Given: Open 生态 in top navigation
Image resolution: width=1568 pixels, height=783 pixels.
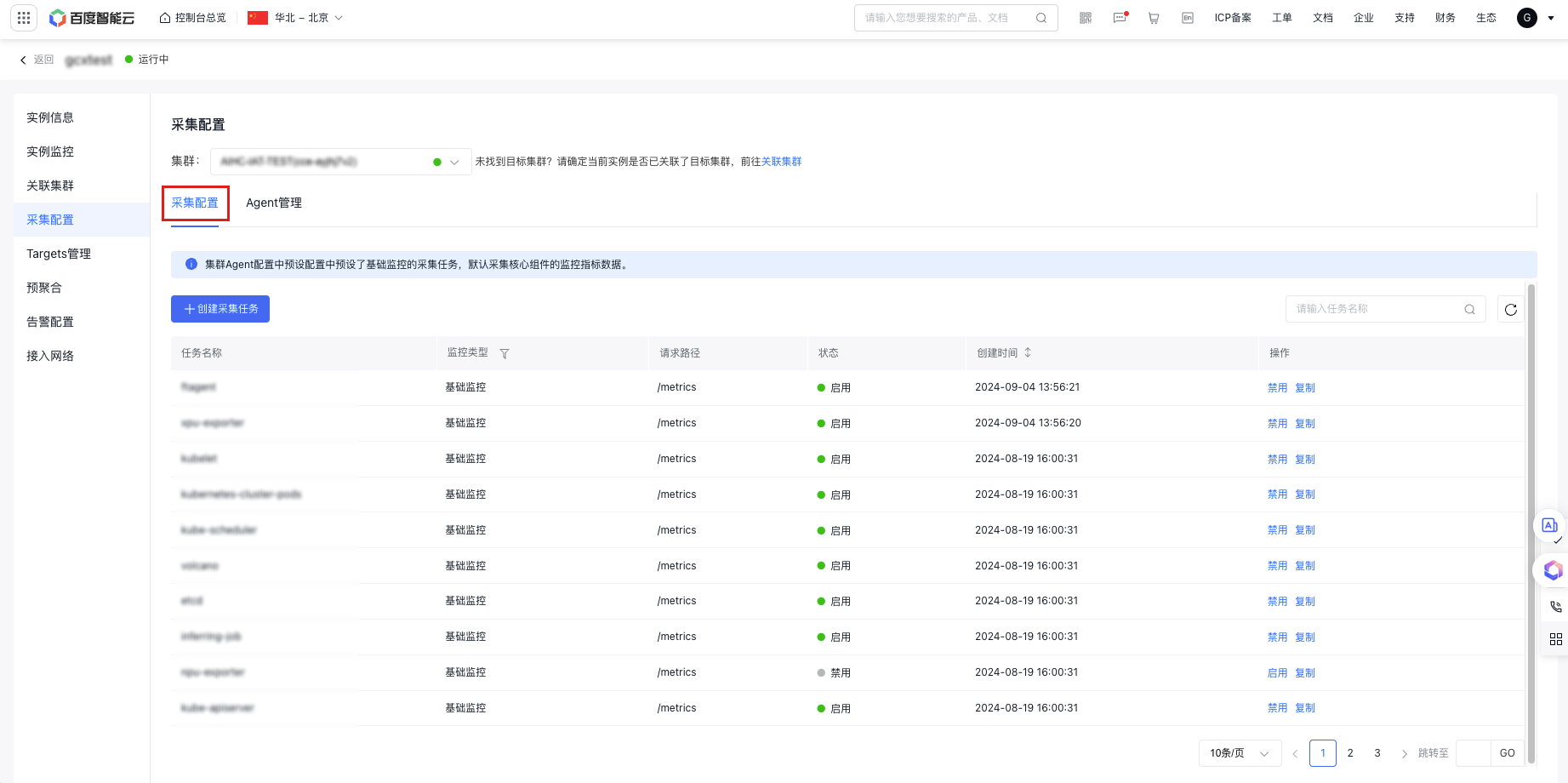Looking at the screenshot, I should point(1486,18).
